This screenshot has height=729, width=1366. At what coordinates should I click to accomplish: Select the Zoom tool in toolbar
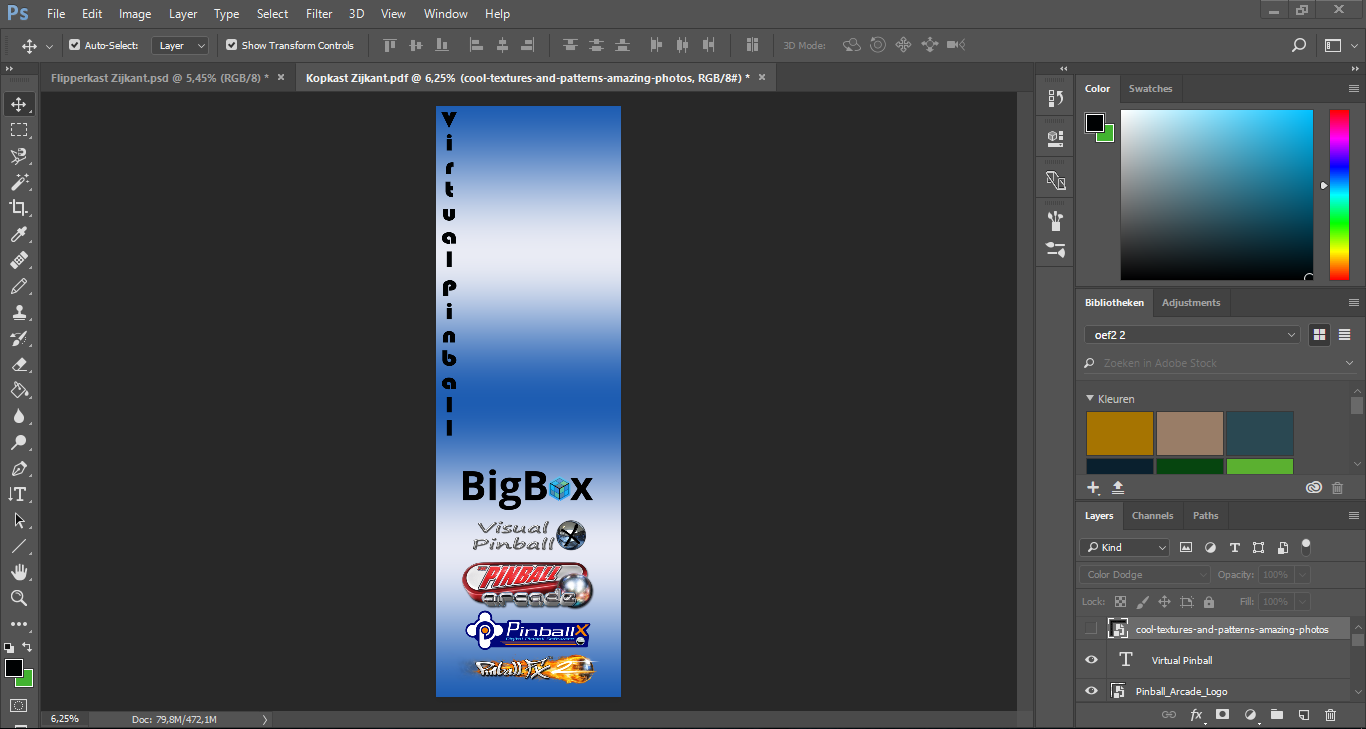click(x=19, y=598)
